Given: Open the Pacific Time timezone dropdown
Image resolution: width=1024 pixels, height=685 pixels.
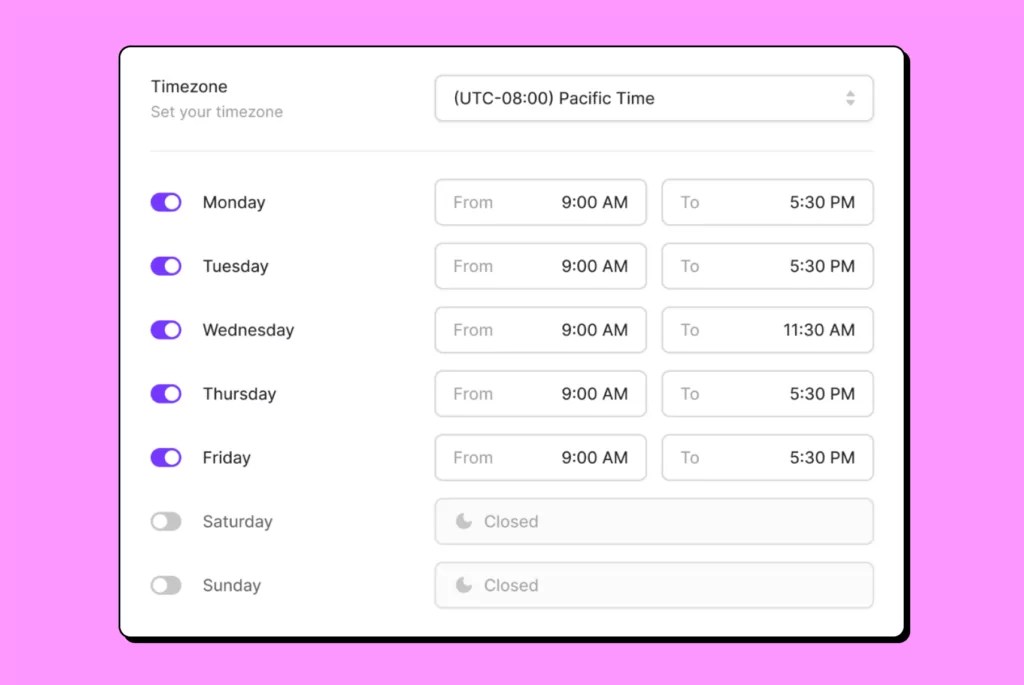Looking at the screenshot, I should point(654,98).
